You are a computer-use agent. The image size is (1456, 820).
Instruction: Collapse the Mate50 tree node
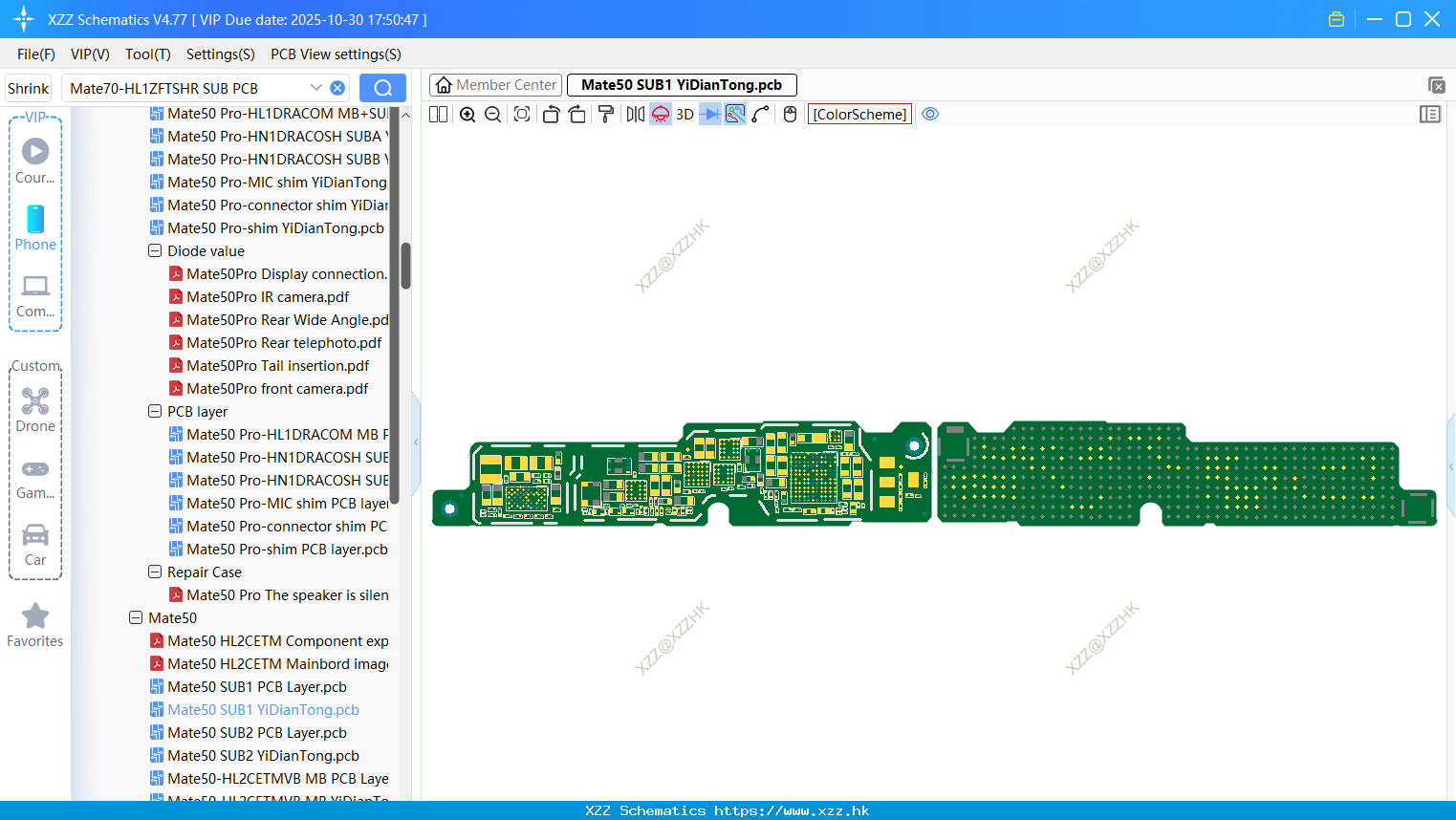(x=136, y=618)
